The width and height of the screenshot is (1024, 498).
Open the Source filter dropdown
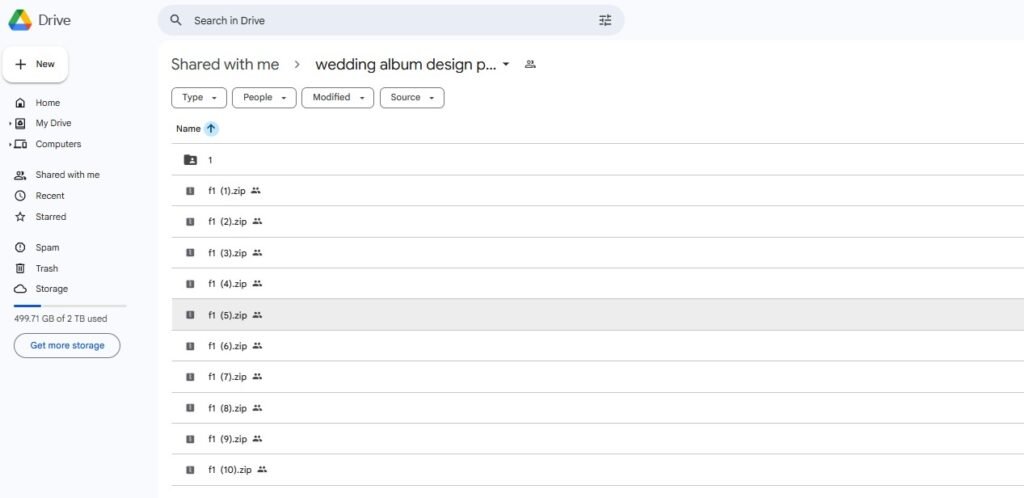[411, 97]
